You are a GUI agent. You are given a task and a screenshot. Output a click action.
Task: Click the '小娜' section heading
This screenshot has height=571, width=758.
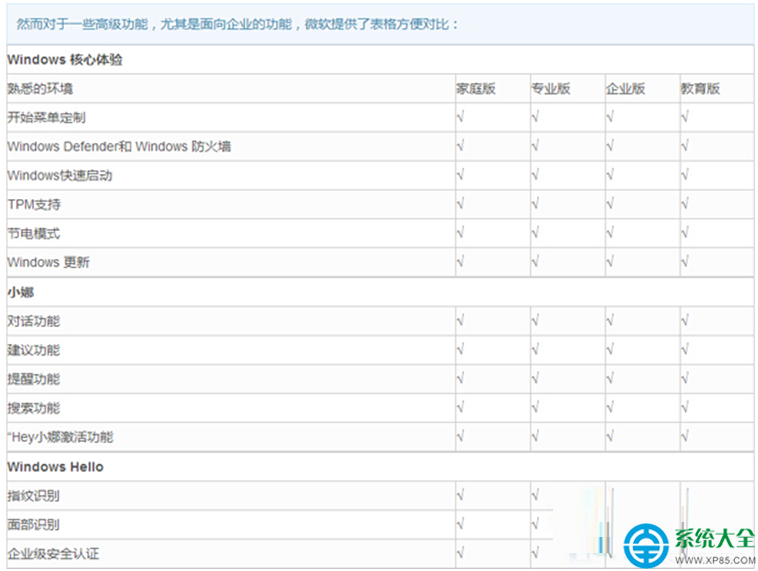(21, 292)
